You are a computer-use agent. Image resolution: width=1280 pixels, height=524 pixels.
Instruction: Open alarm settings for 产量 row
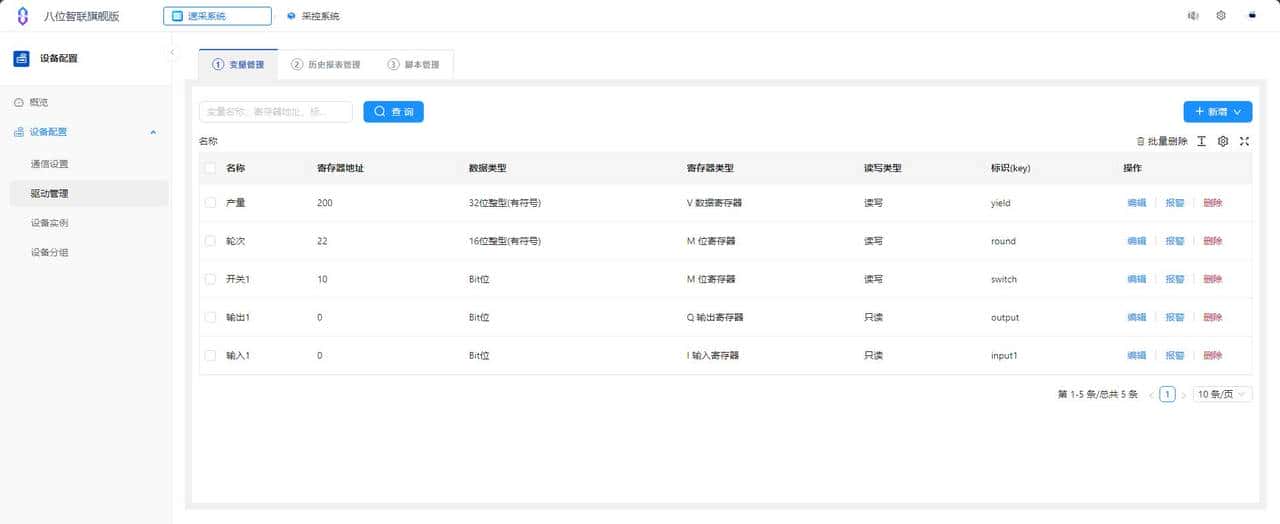(1175, 203)
